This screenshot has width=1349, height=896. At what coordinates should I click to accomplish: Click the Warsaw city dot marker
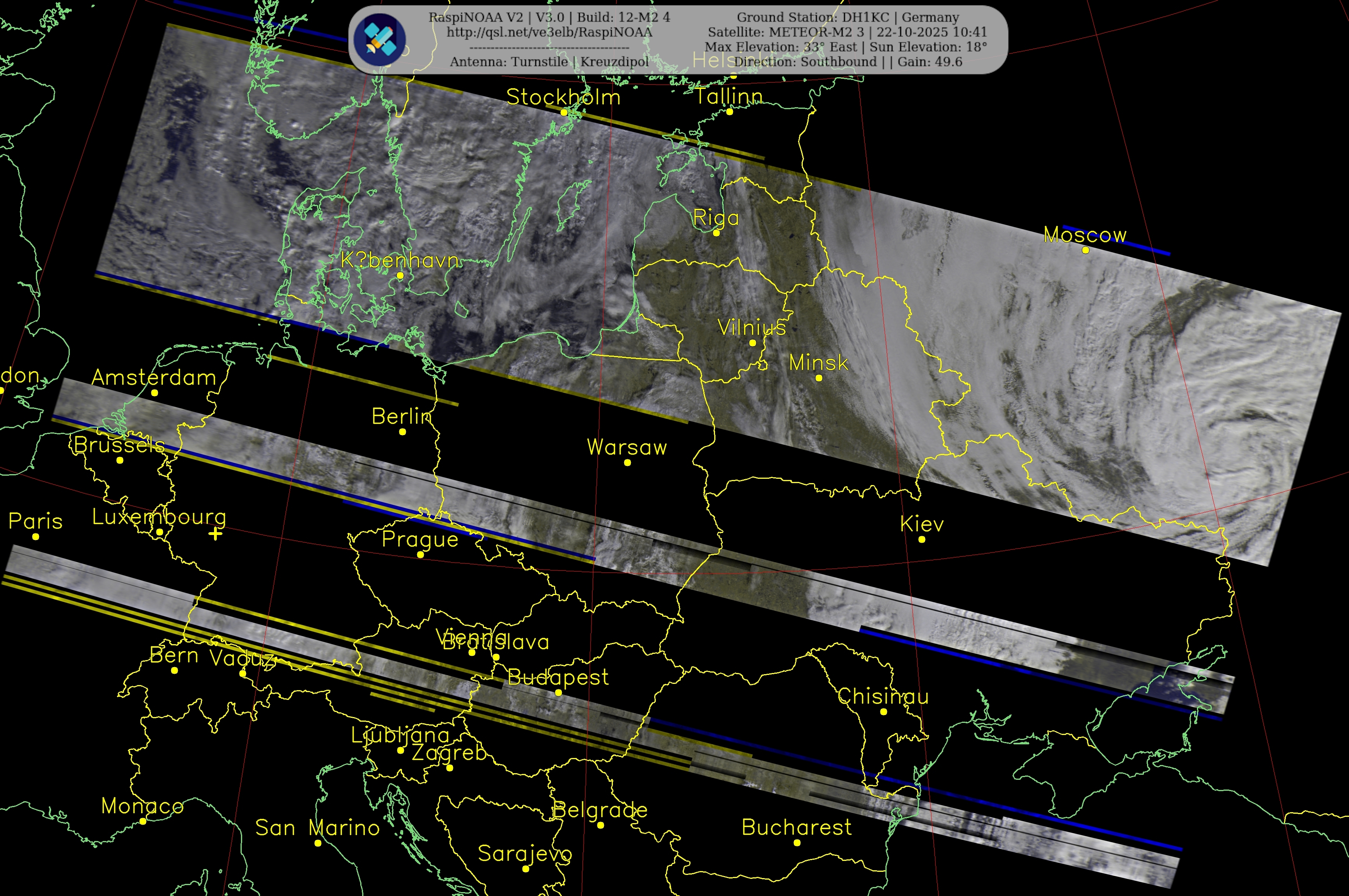pyautogui.click(x=627, y=463)
